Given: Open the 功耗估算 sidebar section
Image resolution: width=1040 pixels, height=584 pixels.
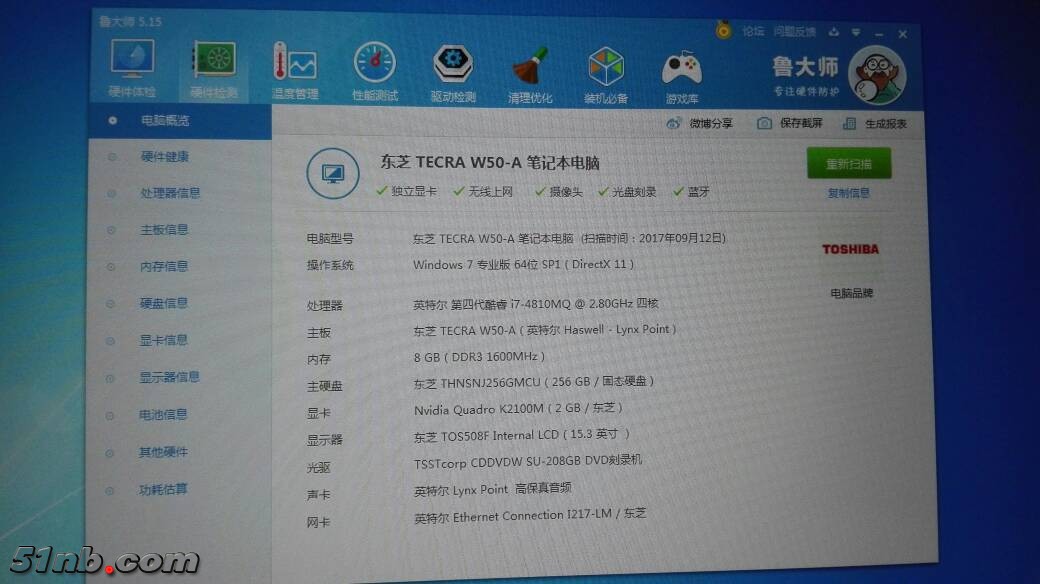Looking at the screenshot, I should [x=163, y=490].
